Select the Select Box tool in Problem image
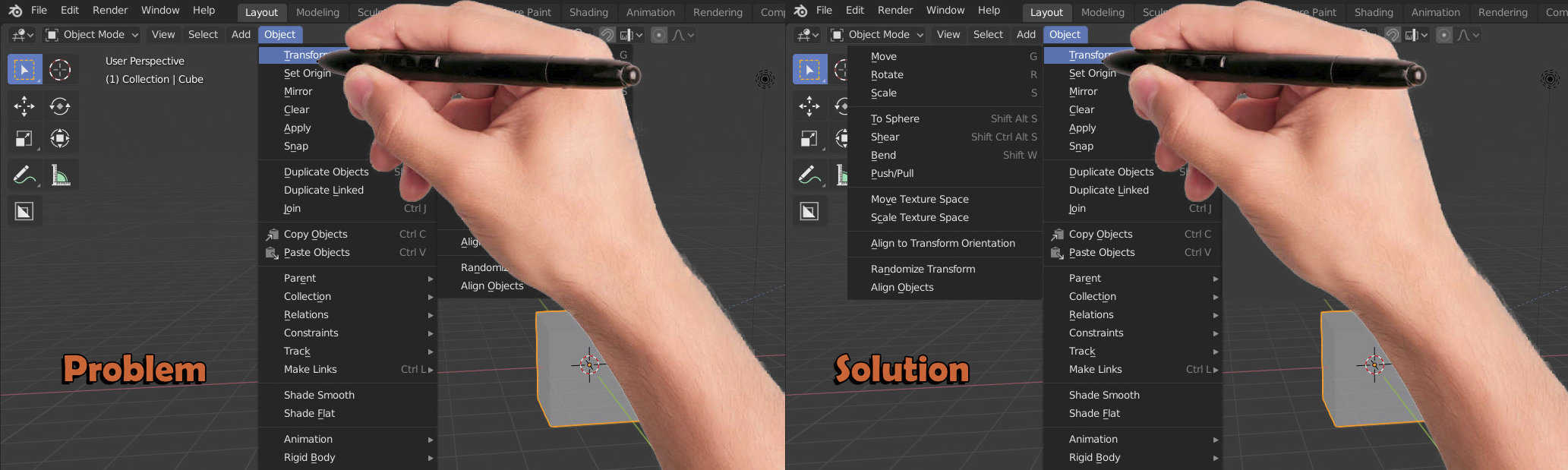 [24, 70]
